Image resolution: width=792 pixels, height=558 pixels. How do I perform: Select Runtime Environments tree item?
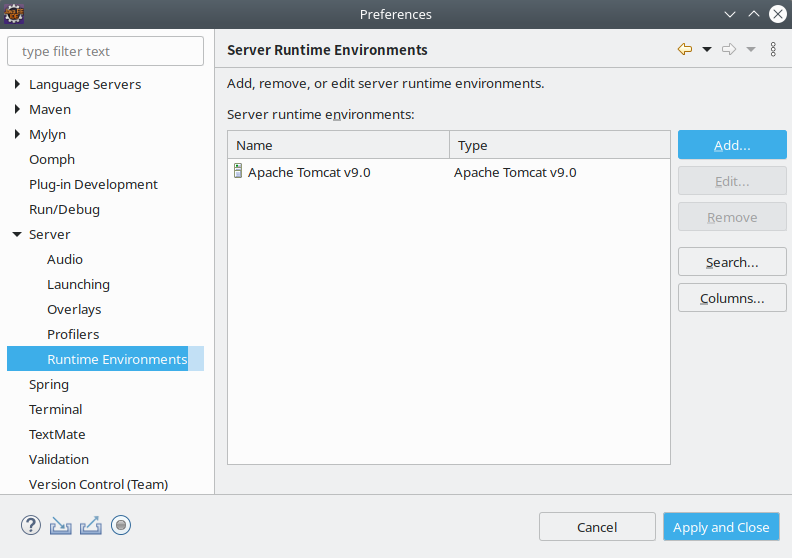(x=105, y=359)
